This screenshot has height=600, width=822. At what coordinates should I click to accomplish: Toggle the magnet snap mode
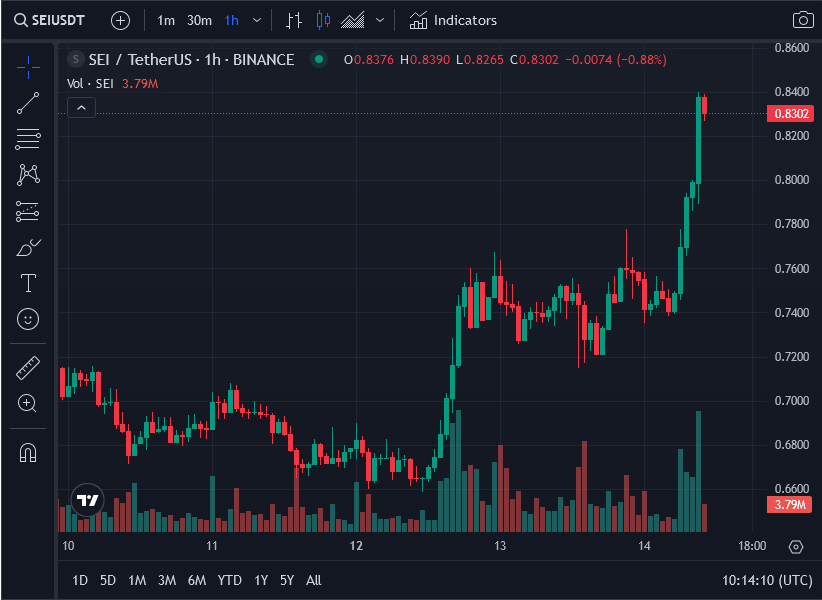tap(28, 453)
